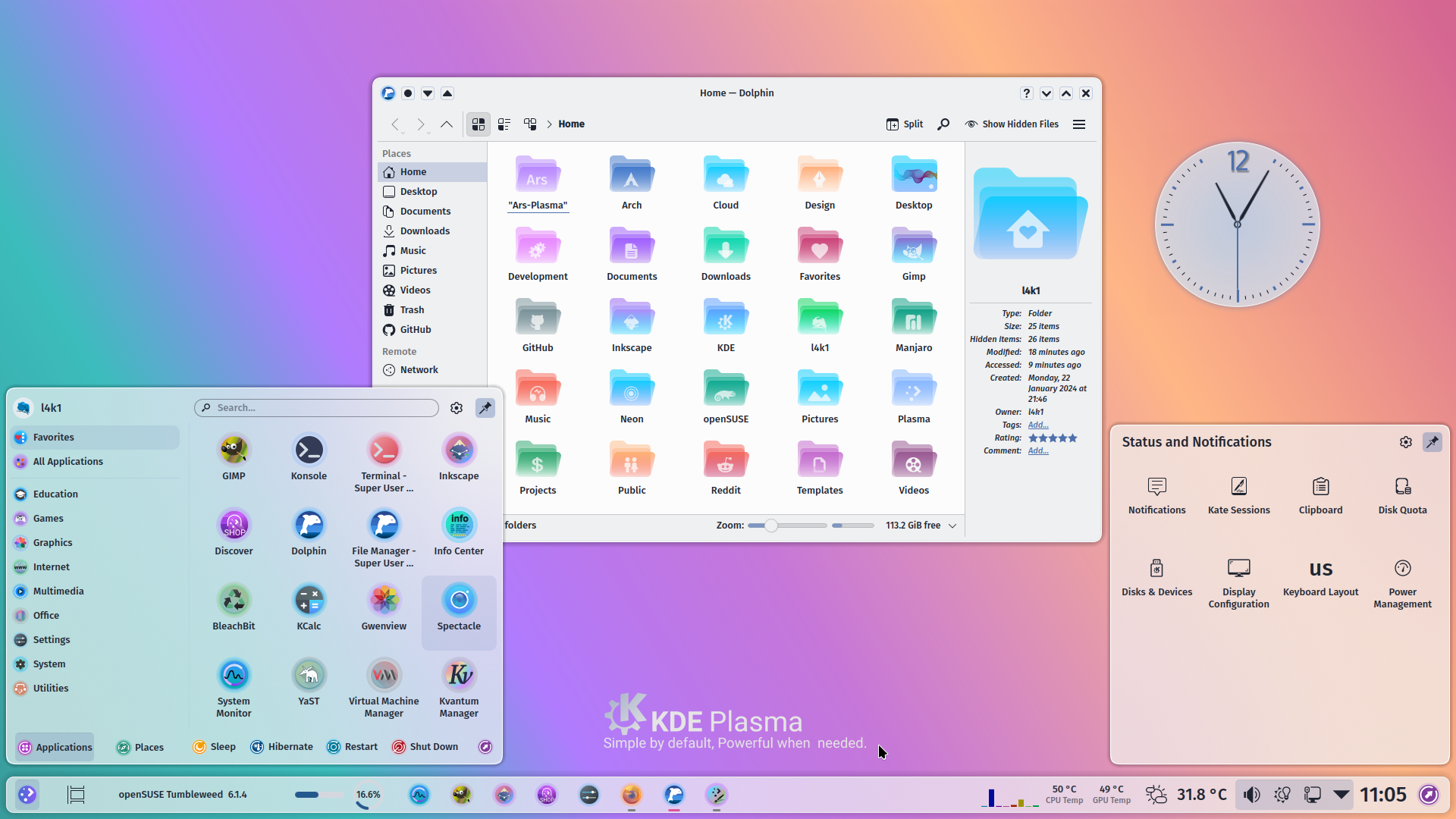Click Shut Down button in launcher
Screen dimensions: 1456x819
(x=425, y=748)
